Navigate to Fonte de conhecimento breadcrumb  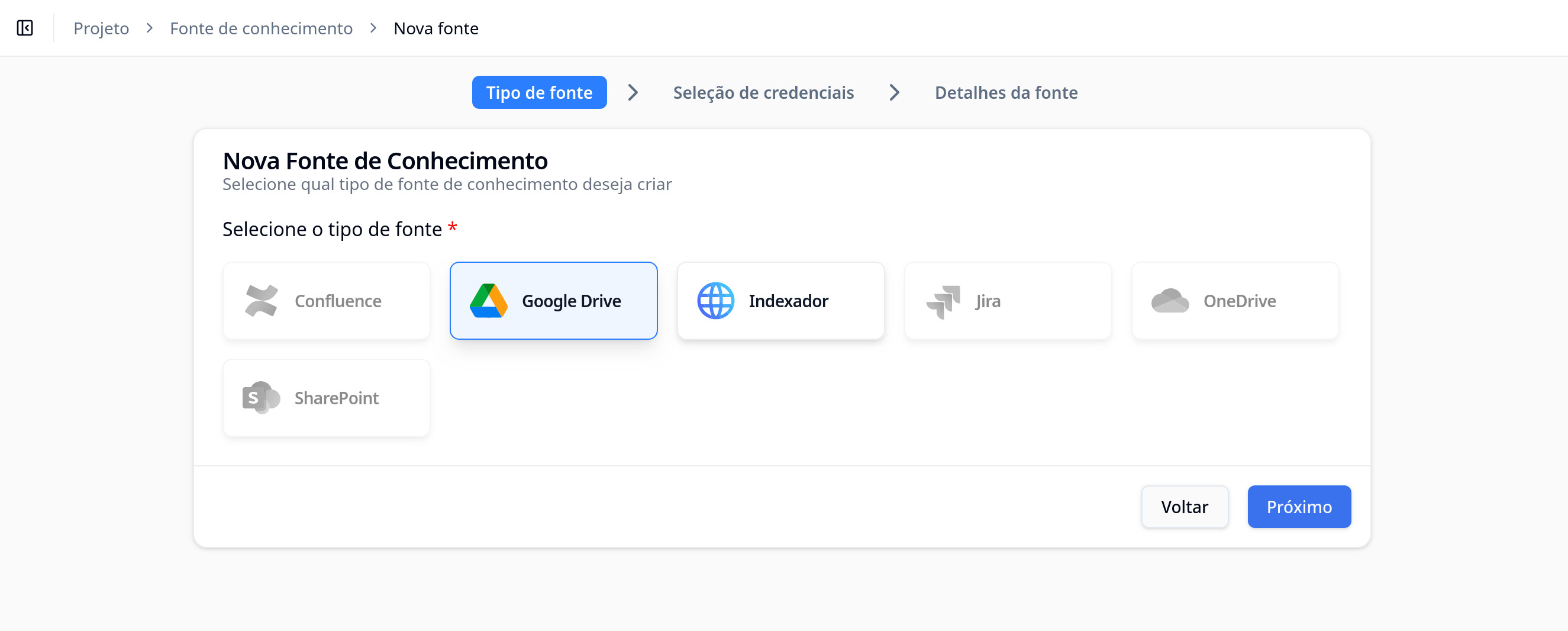(261, 28)
